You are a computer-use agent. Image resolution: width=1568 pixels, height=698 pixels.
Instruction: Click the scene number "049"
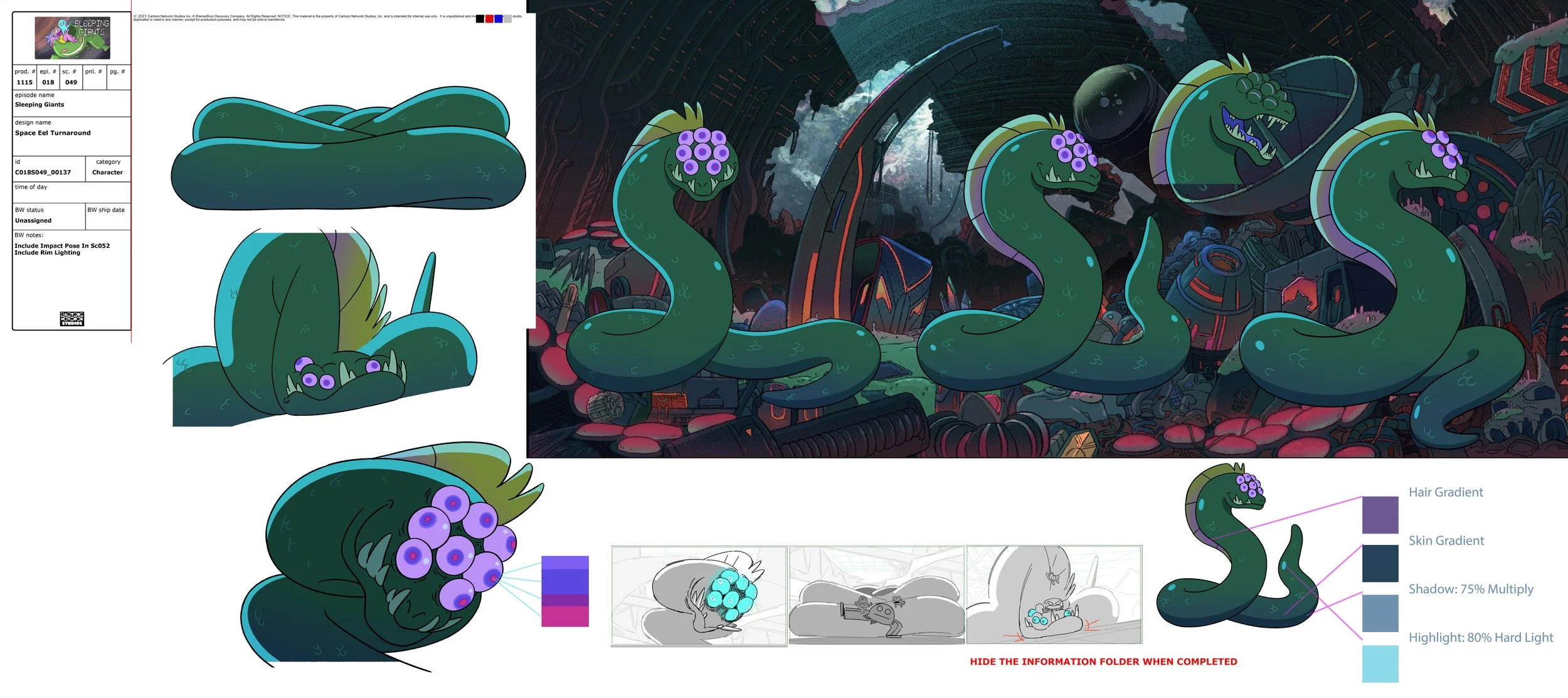click(72, 82)
